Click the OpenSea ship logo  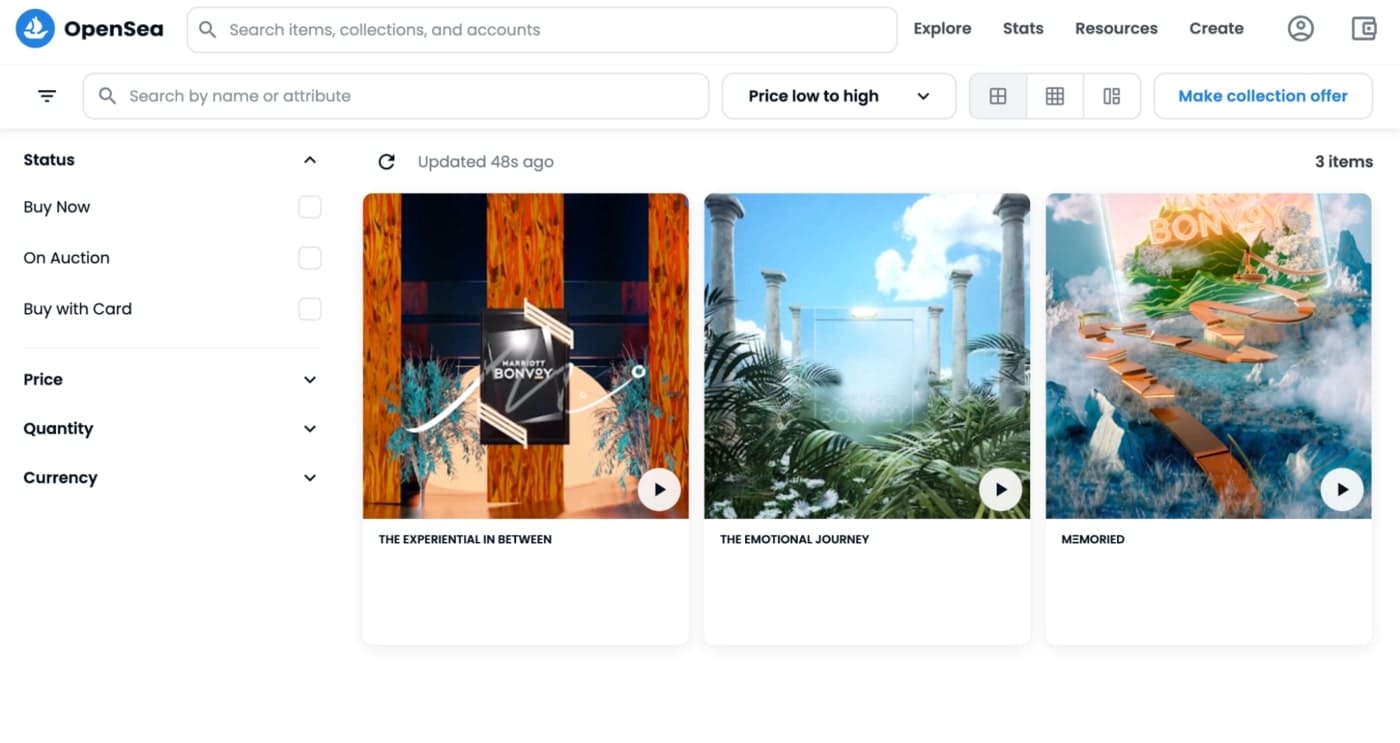tap(35, 29)
